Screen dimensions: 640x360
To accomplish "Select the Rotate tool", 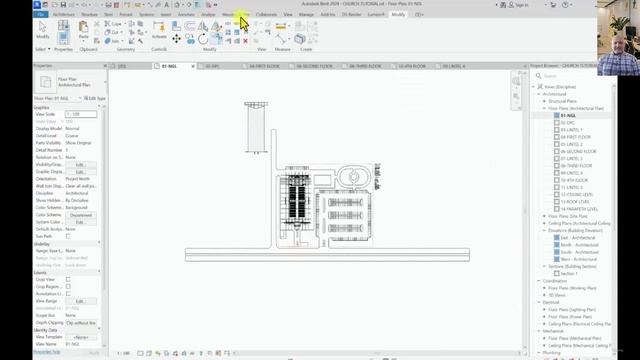I will click(203, 39).
